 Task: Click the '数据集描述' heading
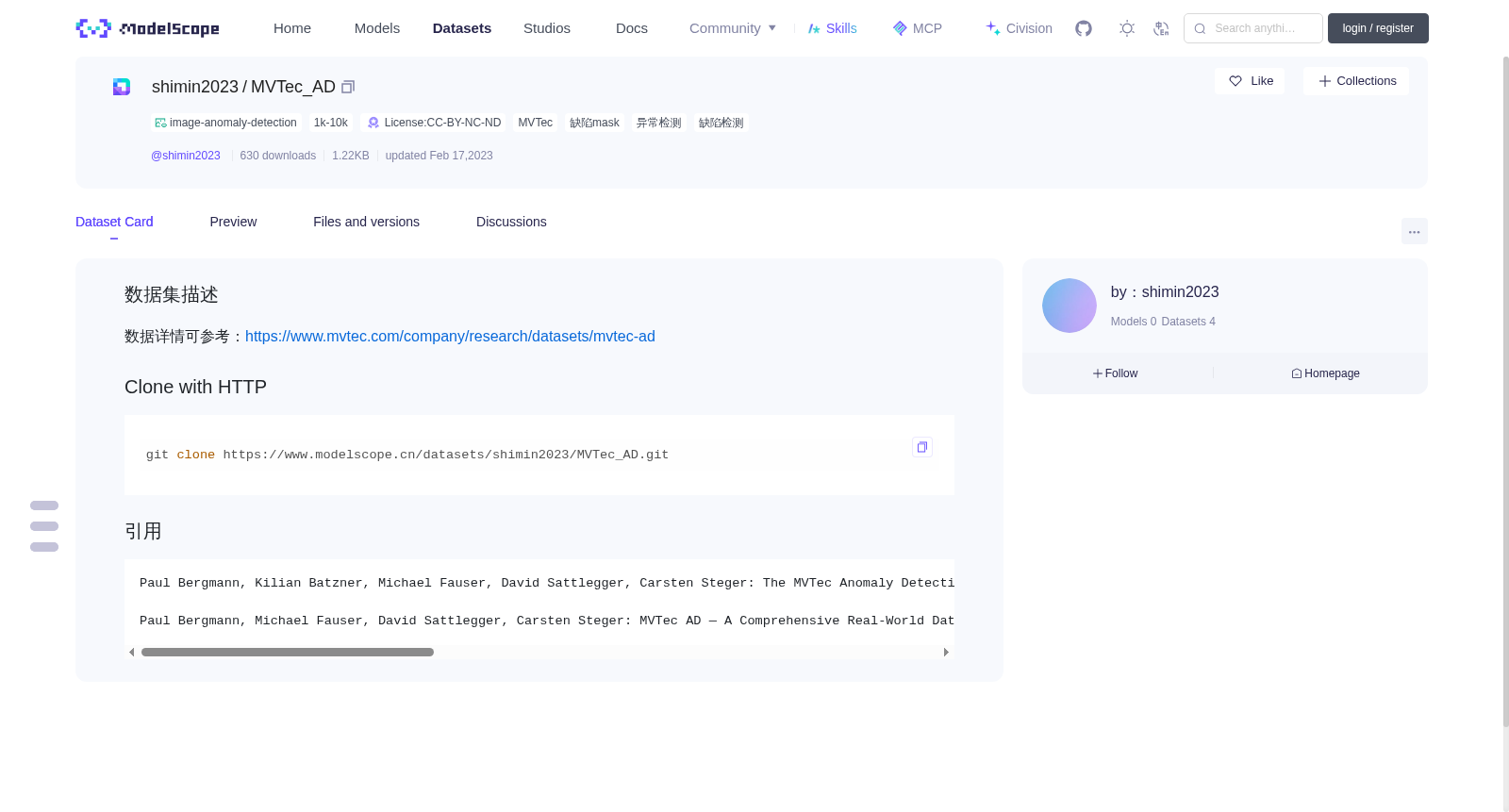coord(172,295)
